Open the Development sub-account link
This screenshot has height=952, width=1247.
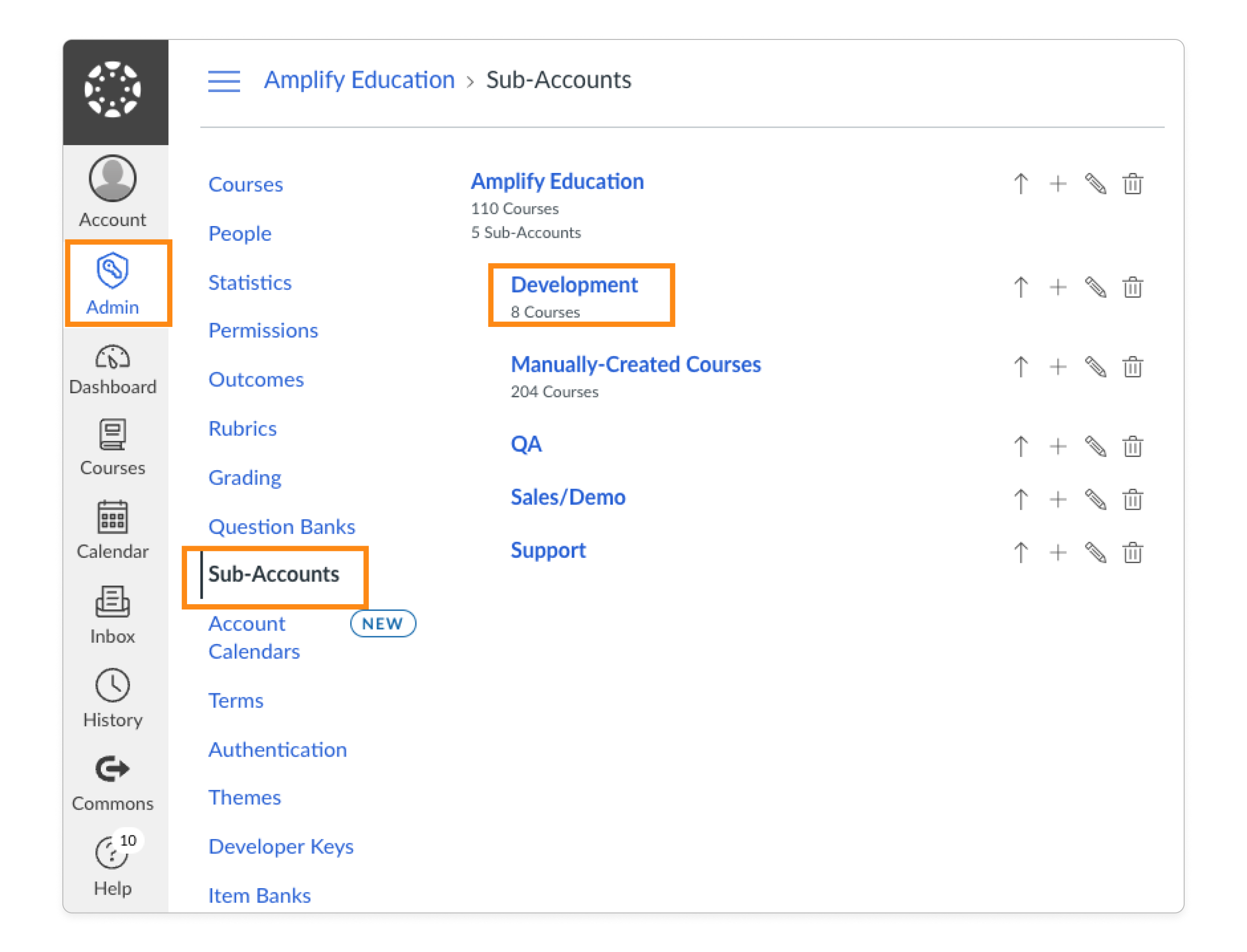pos(574,285)
